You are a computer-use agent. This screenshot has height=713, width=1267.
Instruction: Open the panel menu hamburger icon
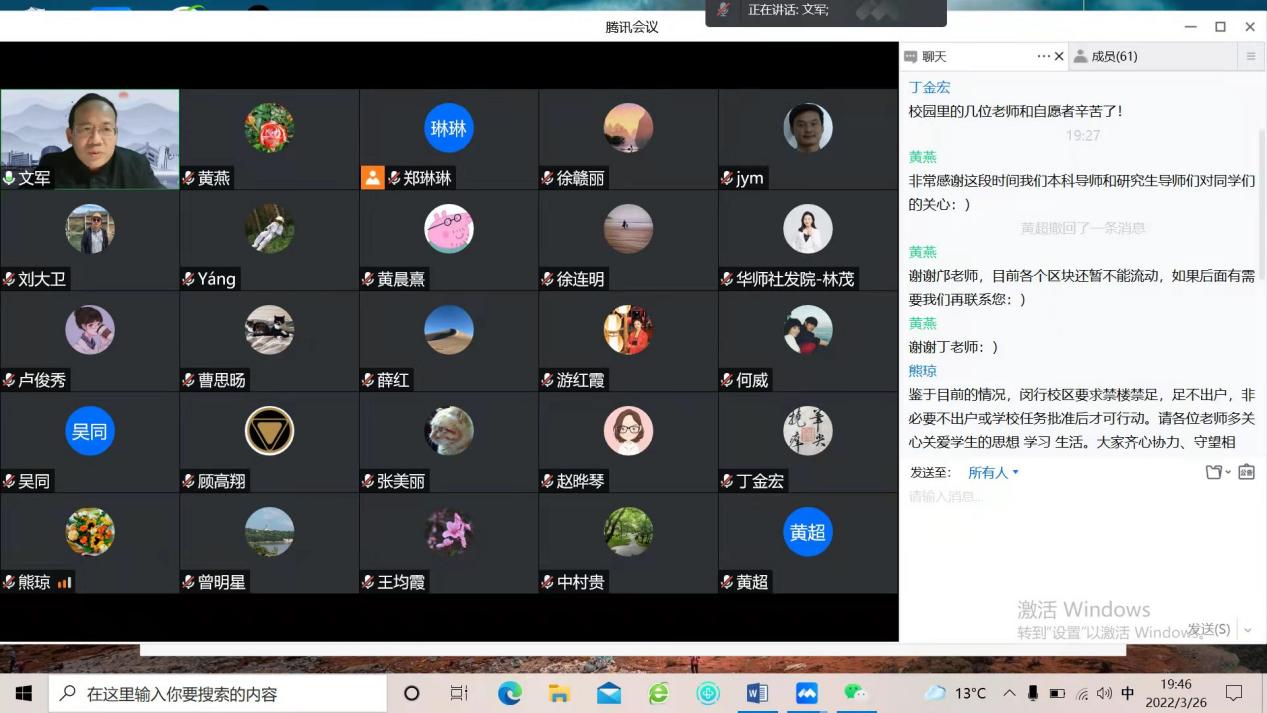pos(1250,57)
